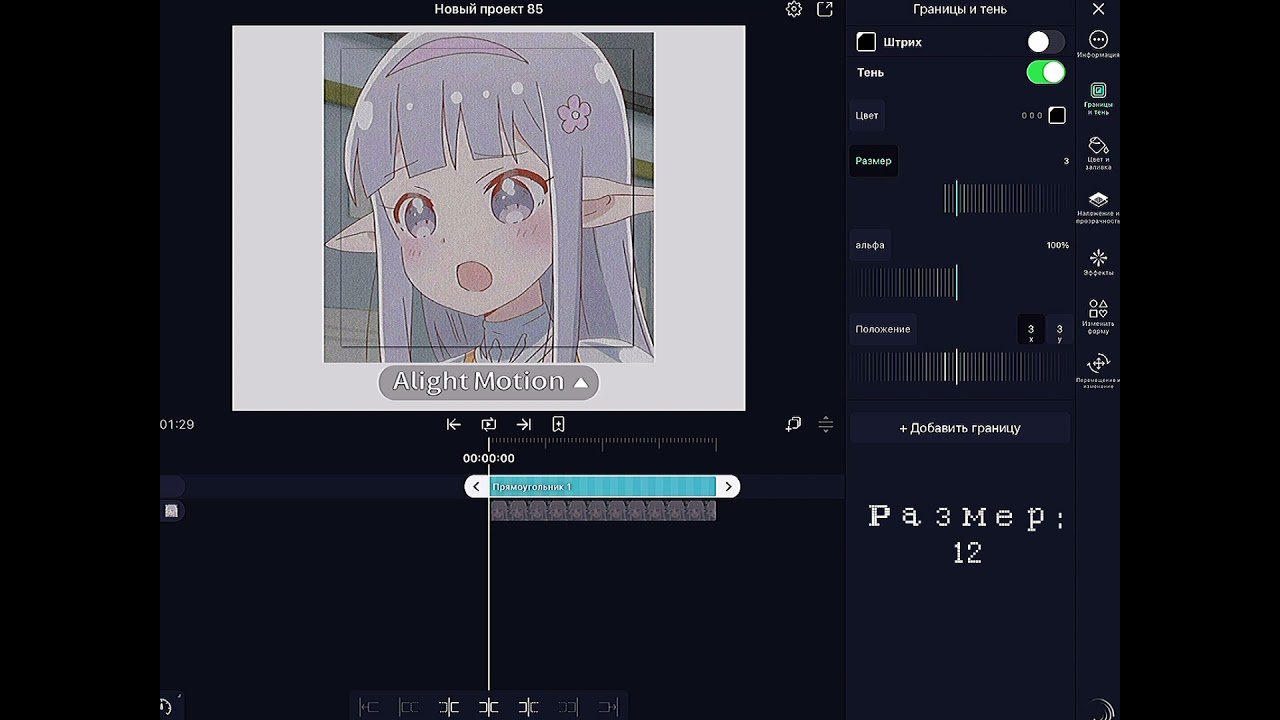Toggle the Штрих switch on
The height and width of the screenshot is (720, 1280).
point(1046,42)
